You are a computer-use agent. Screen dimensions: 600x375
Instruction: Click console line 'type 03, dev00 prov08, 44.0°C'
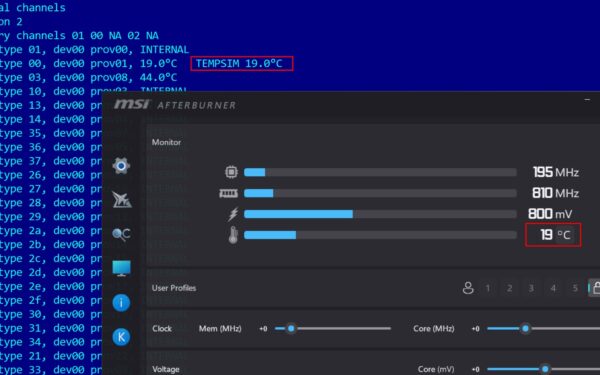[x=88, y=77]
